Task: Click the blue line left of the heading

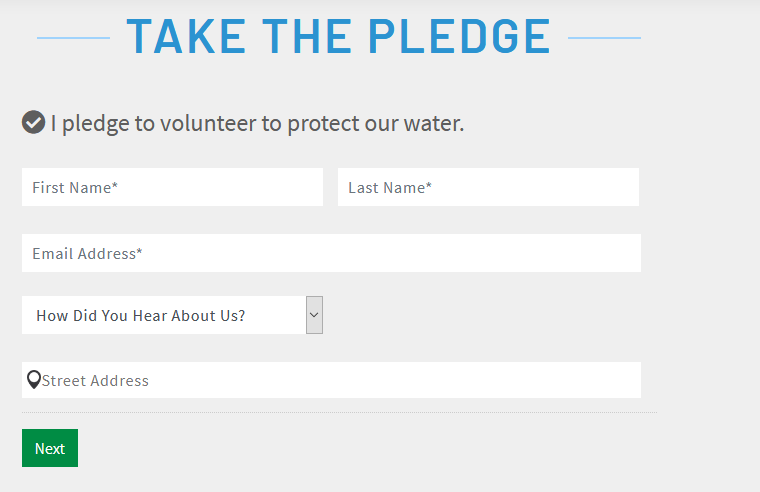Action: 74,38
